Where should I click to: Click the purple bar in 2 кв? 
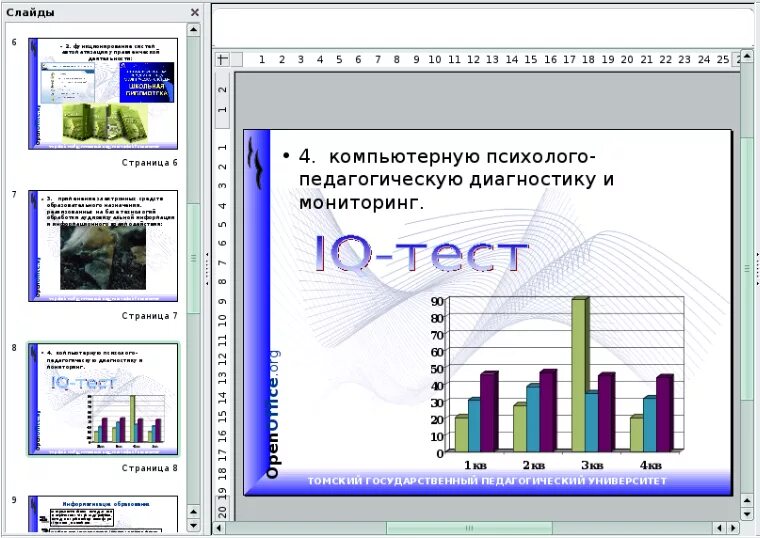[x=548, y=411]
